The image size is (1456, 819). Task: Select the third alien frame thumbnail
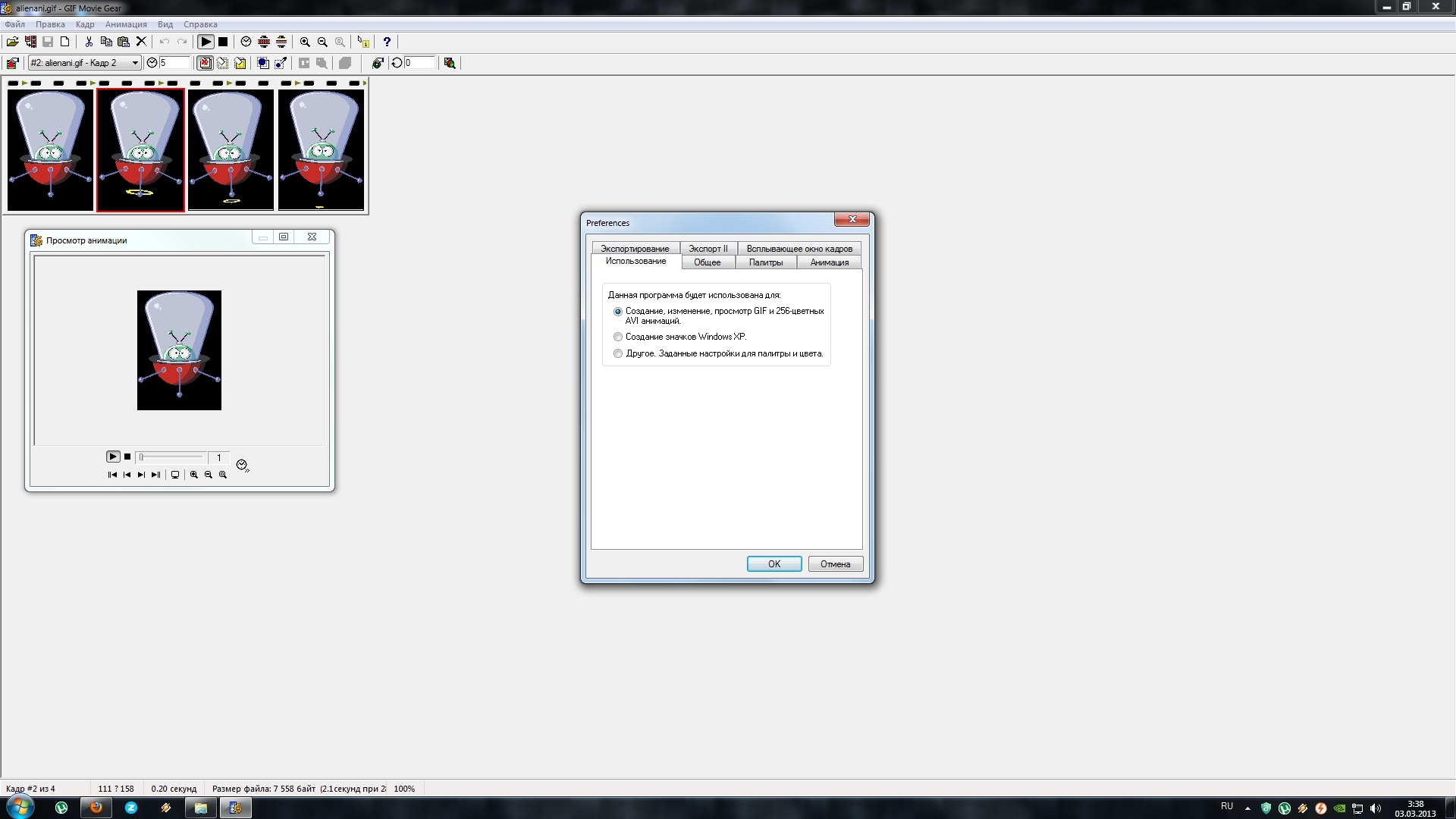(x=231, y=149)
